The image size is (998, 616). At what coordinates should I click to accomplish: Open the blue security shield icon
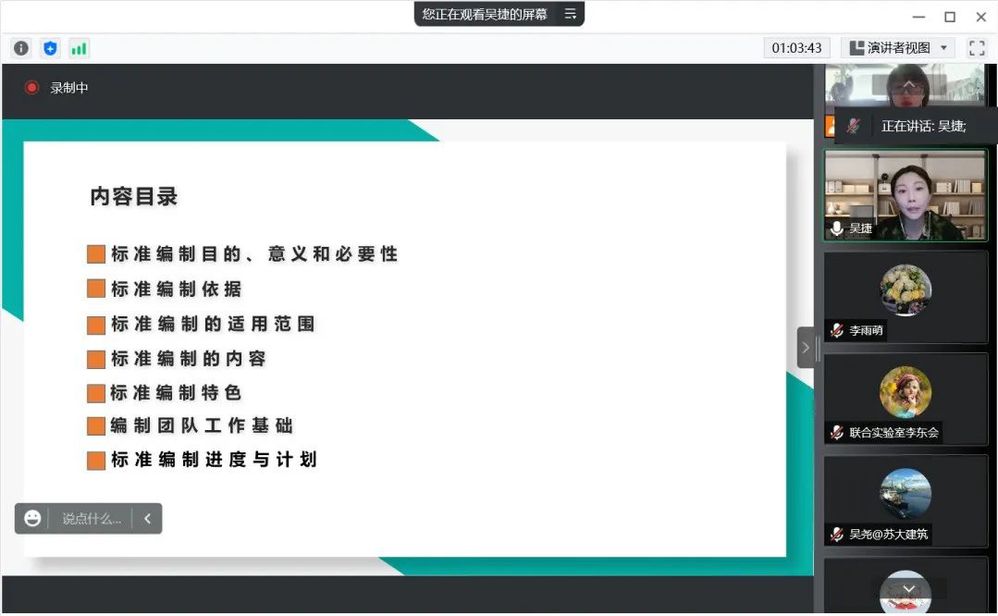pyautogui.click(x=50, y=48)
